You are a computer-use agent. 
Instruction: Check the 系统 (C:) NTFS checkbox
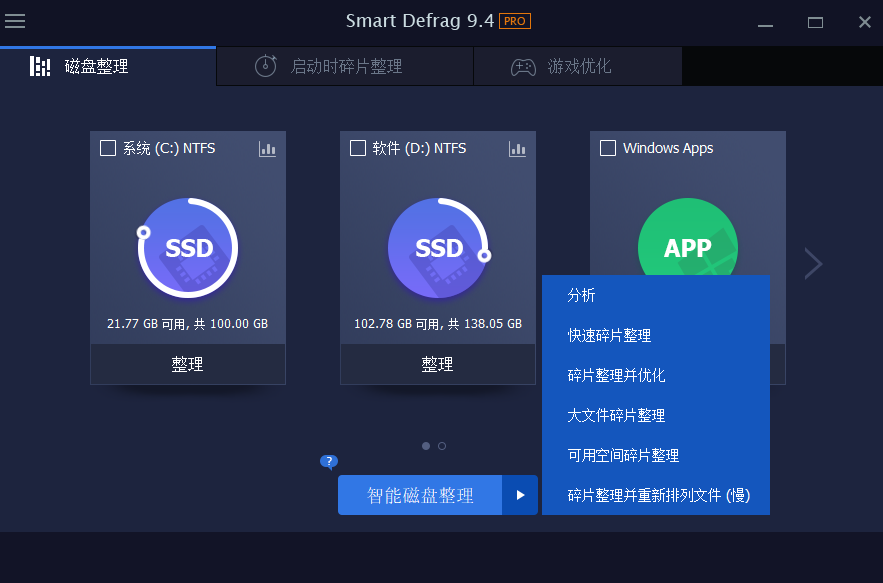click(108, 148)
